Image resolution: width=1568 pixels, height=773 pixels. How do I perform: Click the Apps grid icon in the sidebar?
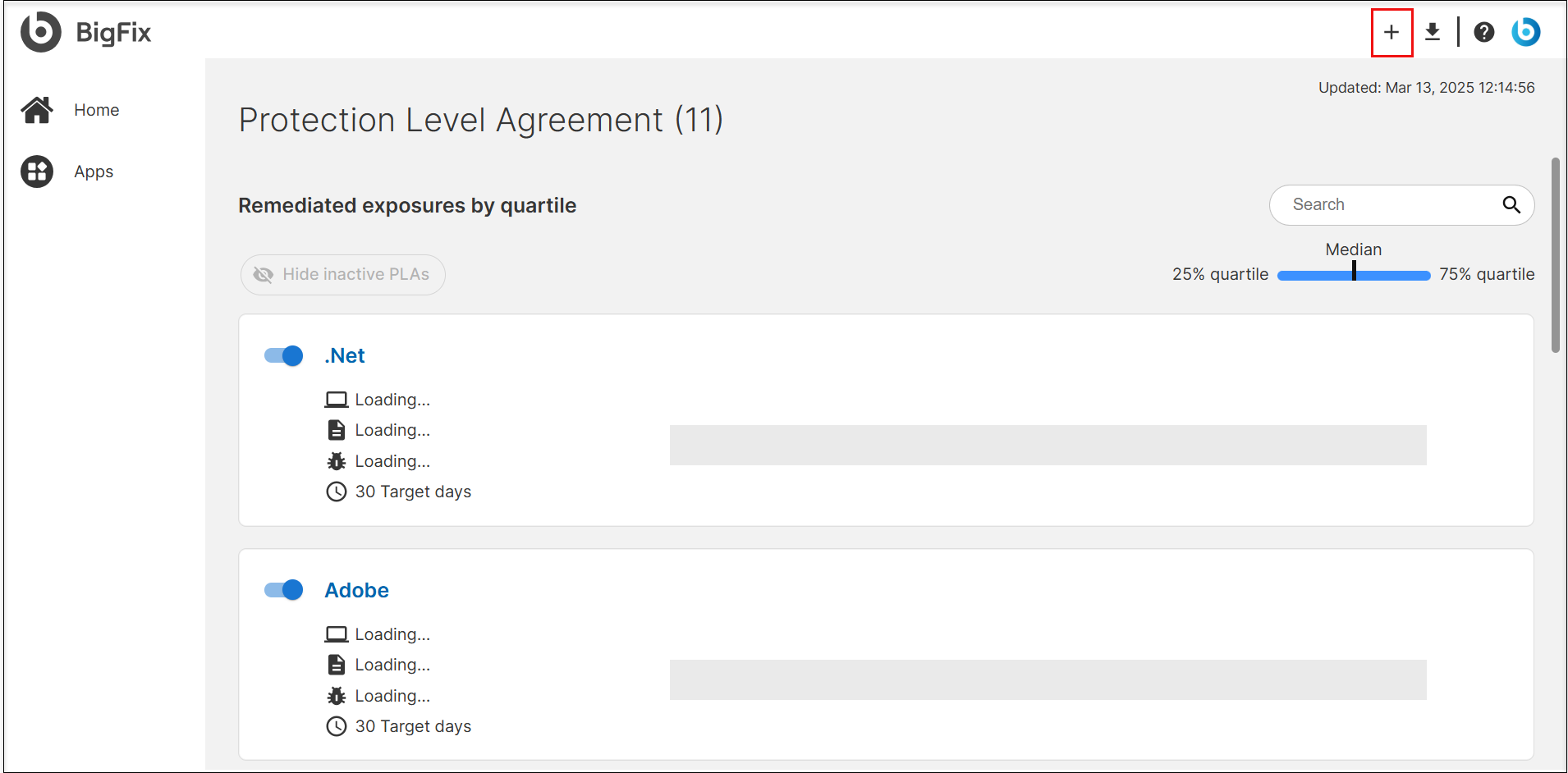pyautogui.click(x=37, y=172)
